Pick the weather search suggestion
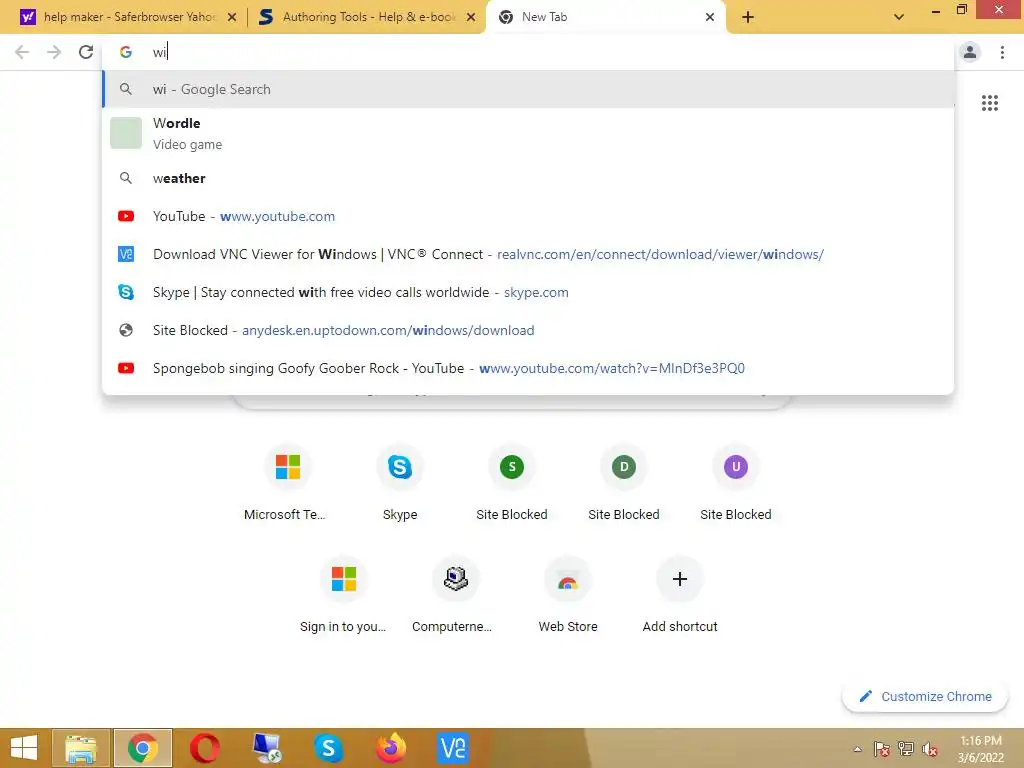This screenshot has width=1024, height=768. 528,178
